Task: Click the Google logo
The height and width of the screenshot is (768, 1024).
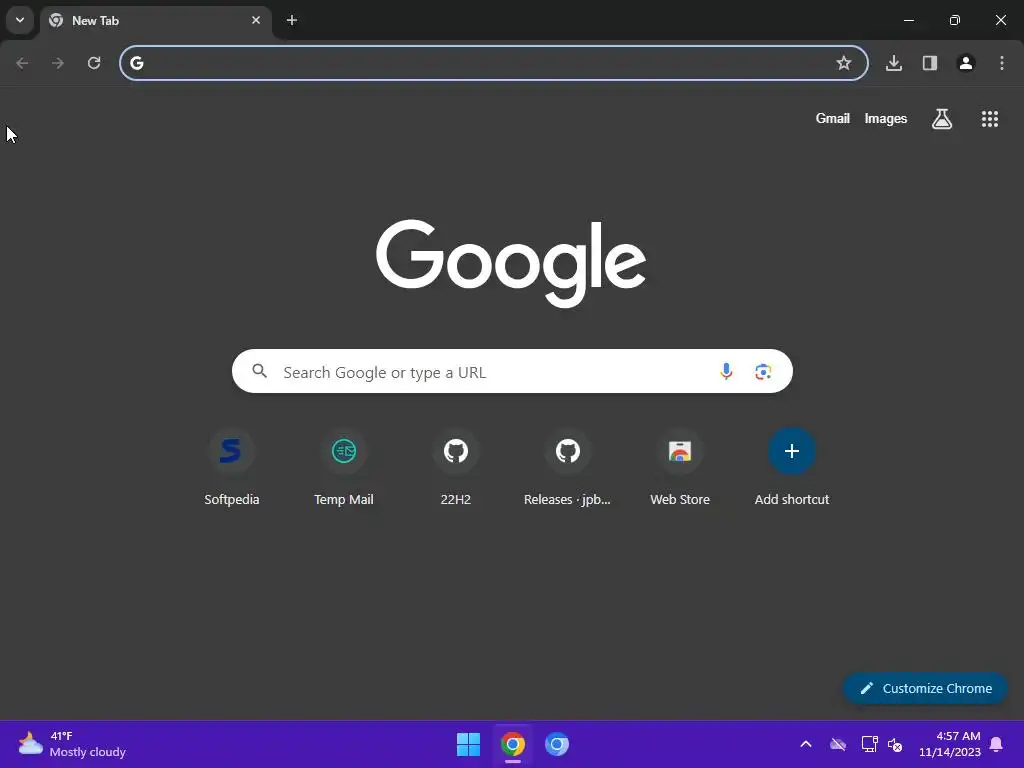Action: [x=511, y=263]
